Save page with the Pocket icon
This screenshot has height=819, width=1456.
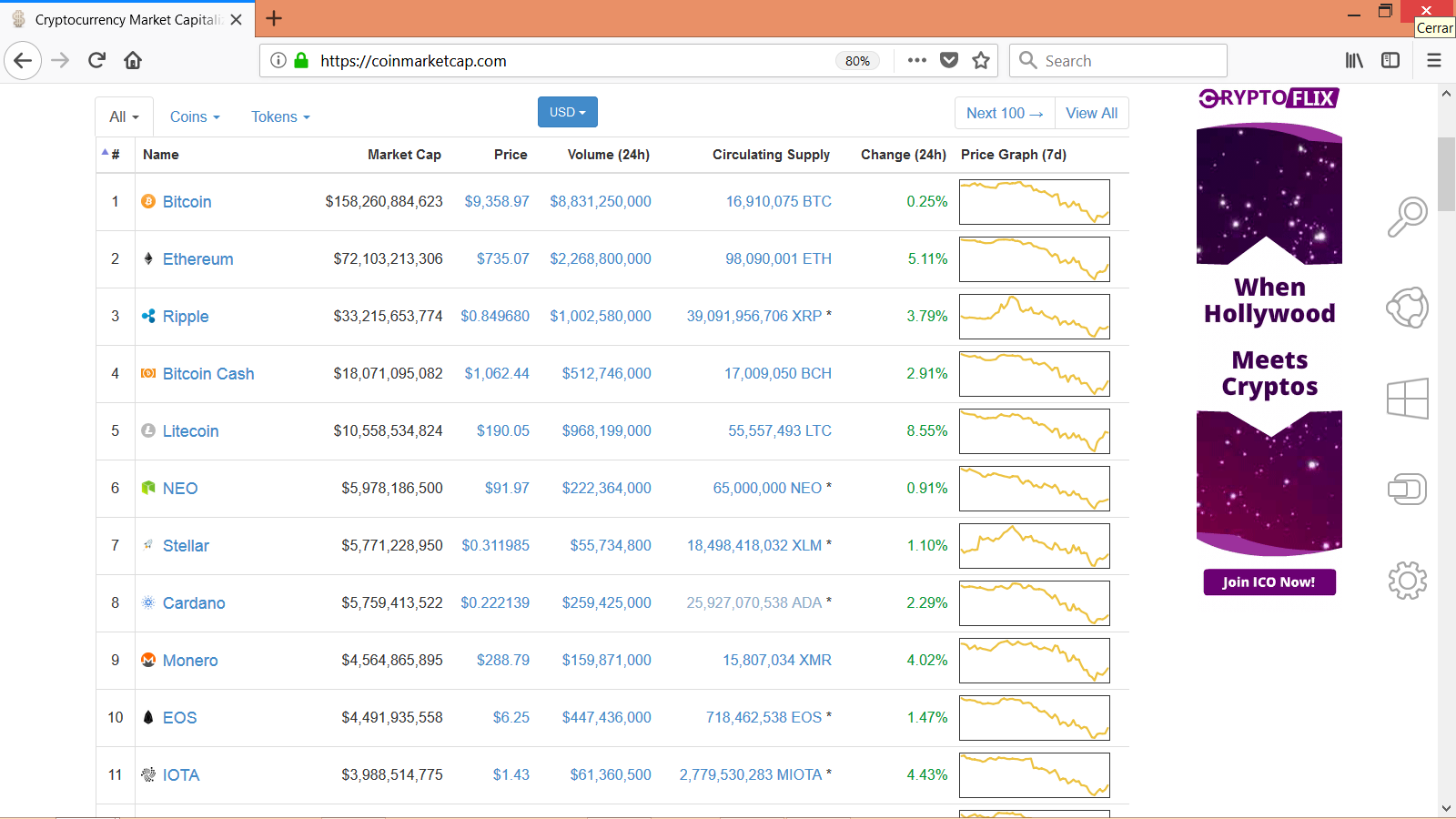click(x=949, y=60)
